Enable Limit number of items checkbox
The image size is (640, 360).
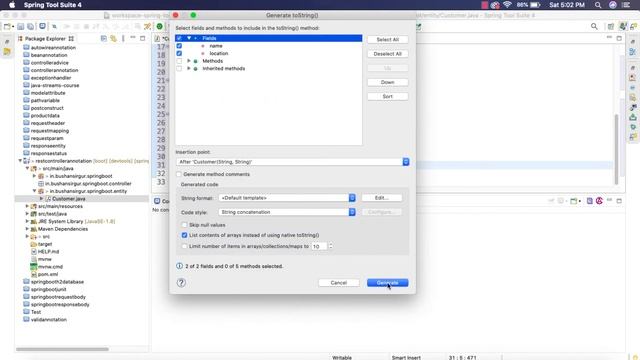184,246
